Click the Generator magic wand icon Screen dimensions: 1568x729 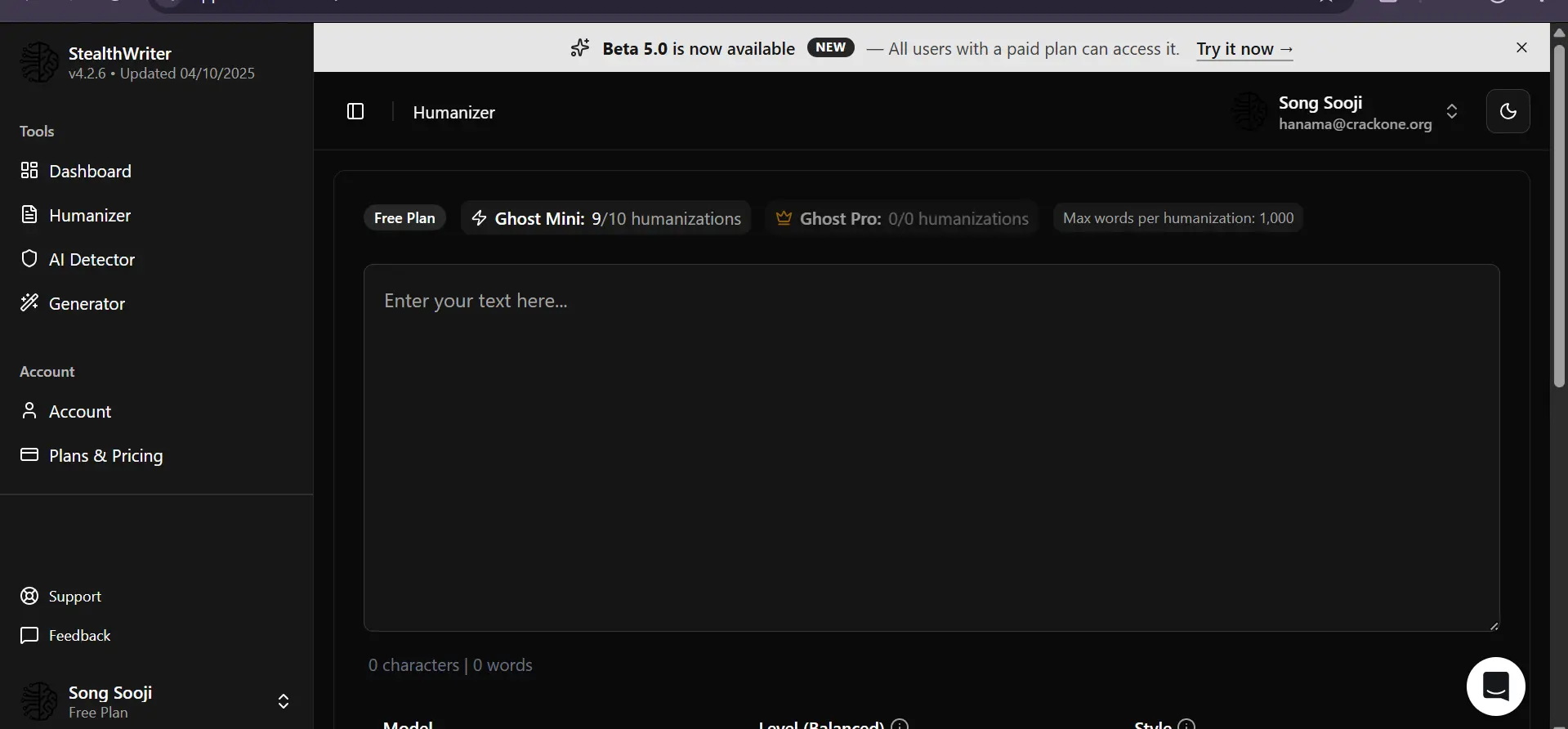pyautogui.click(x=29, y=302)
